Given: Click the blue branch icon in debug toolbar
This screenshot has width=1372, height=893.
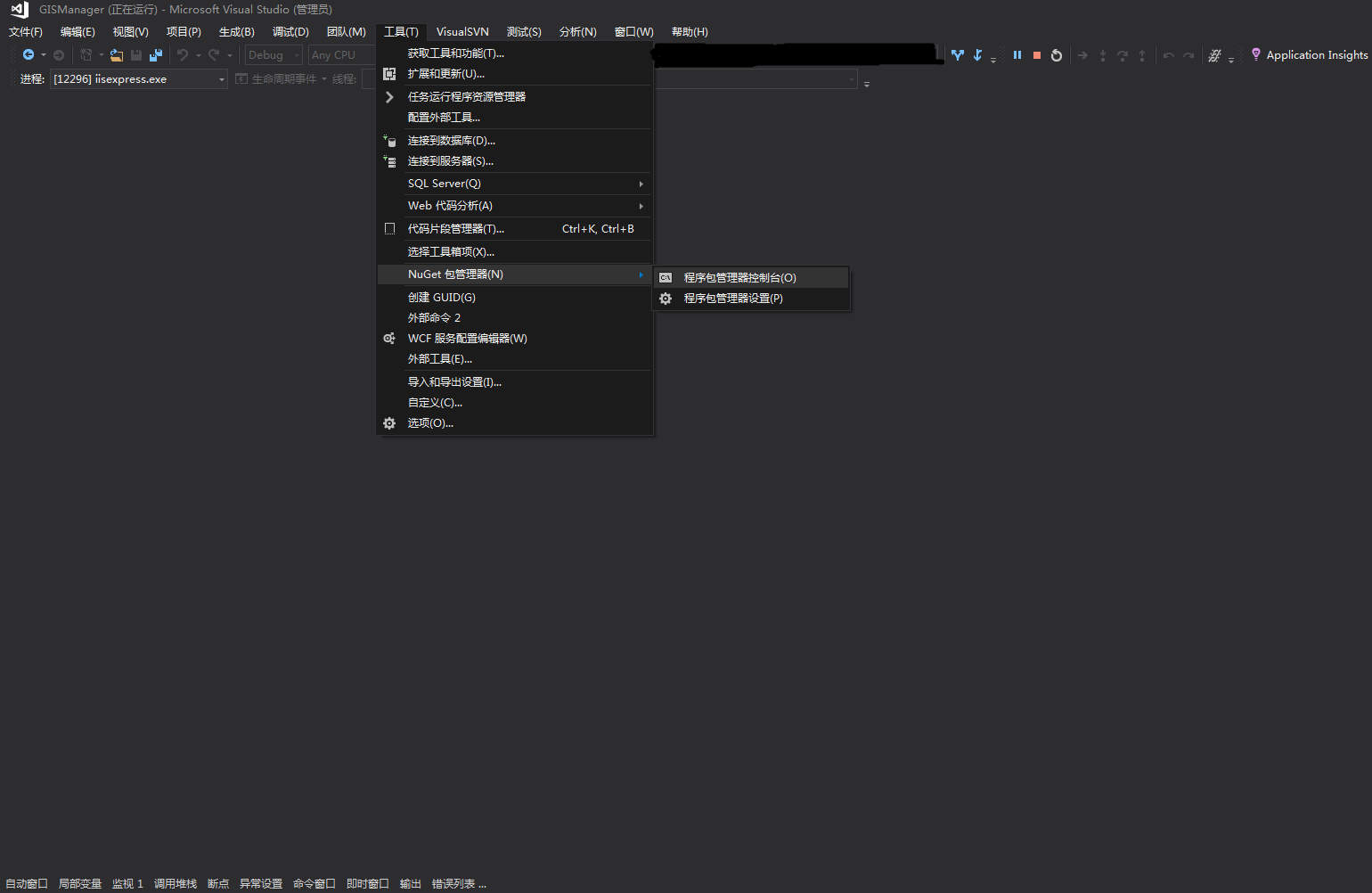Looking at the screenshot, I should 958,55.
